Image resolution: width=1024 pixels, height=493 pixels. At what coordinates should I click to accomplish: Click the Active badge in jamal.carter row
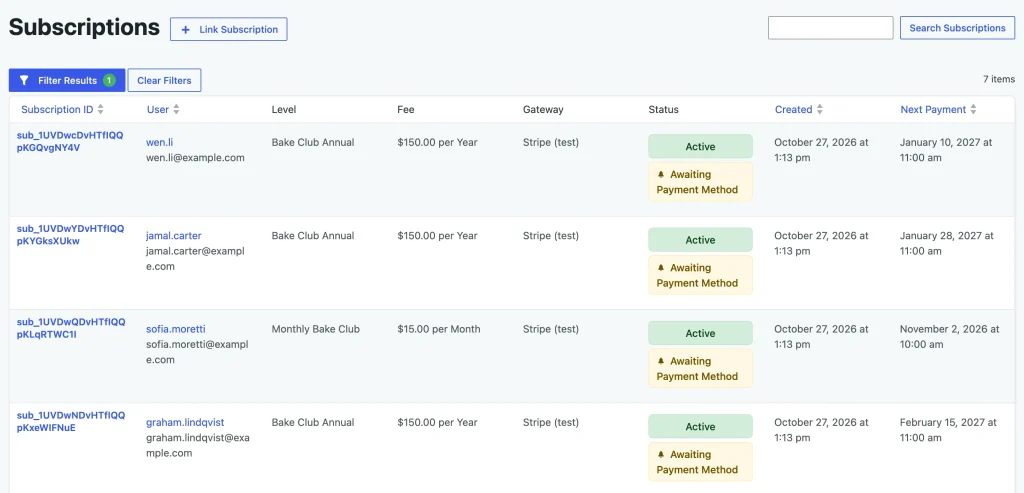(x=700, y=240)
